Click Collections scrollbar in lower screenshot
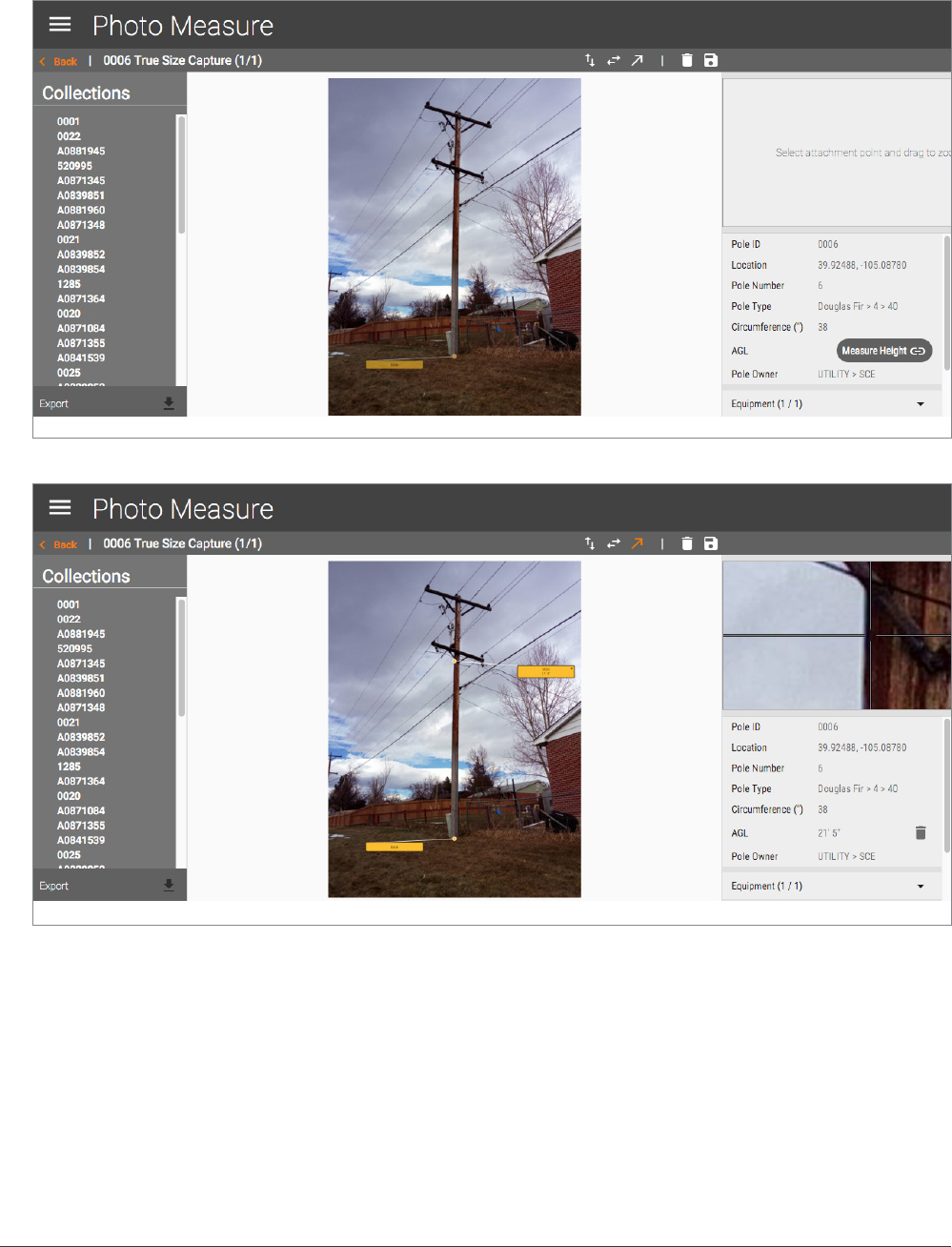This screenshot has height=1247, width=952. pyautogui.click(x=181, y=658)
